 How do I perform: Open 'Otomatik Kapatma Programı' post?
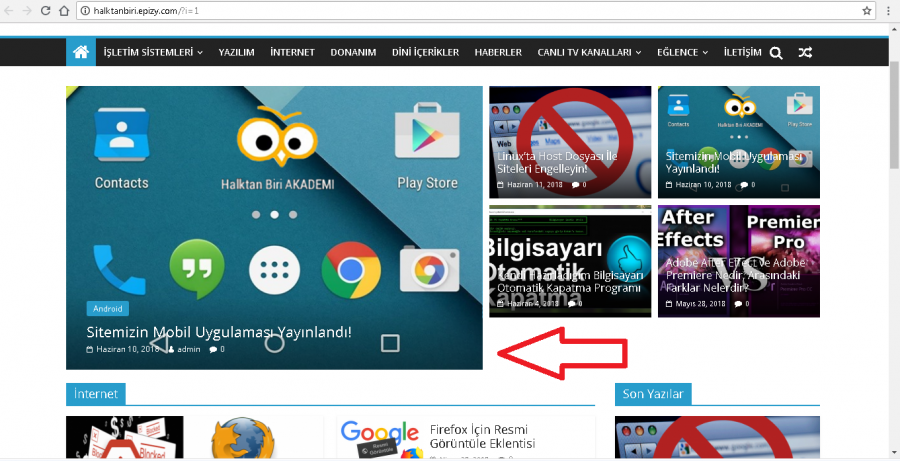(x=569, y=282)
